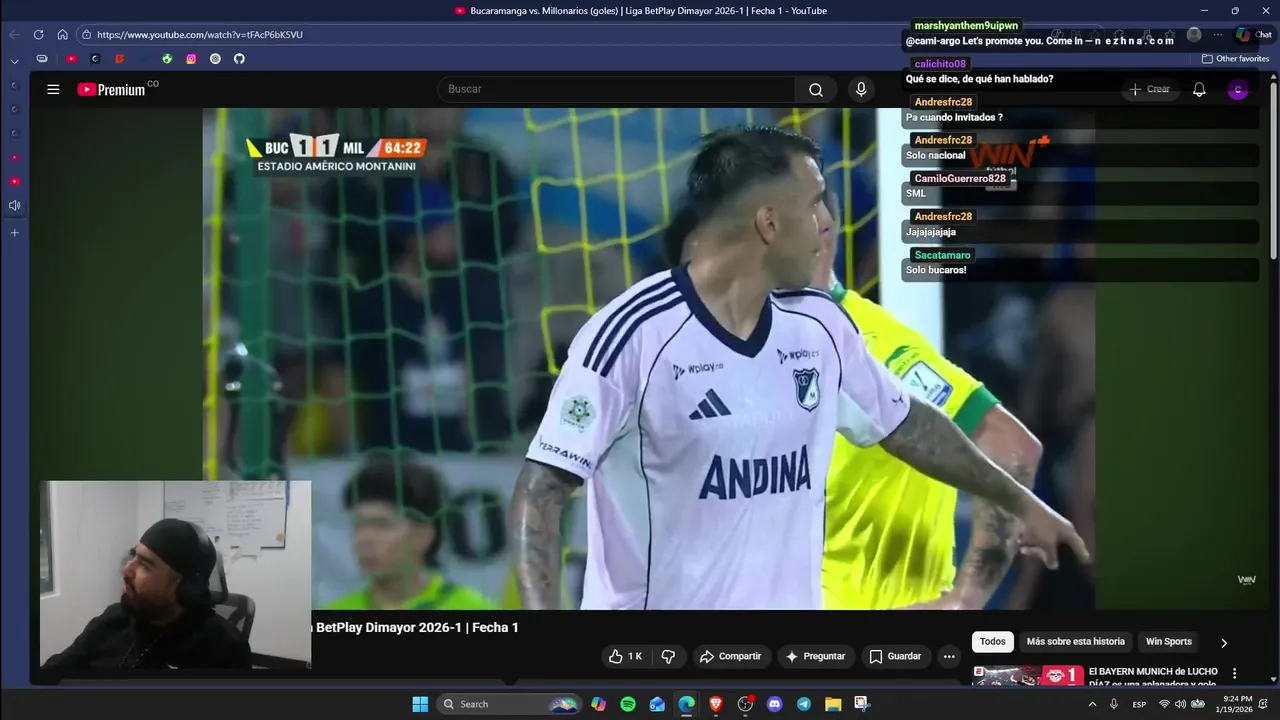Open the Windows Start menu
Image resolution: width=1280 pixels, height=720 pixels.
[x=420, y=704]
